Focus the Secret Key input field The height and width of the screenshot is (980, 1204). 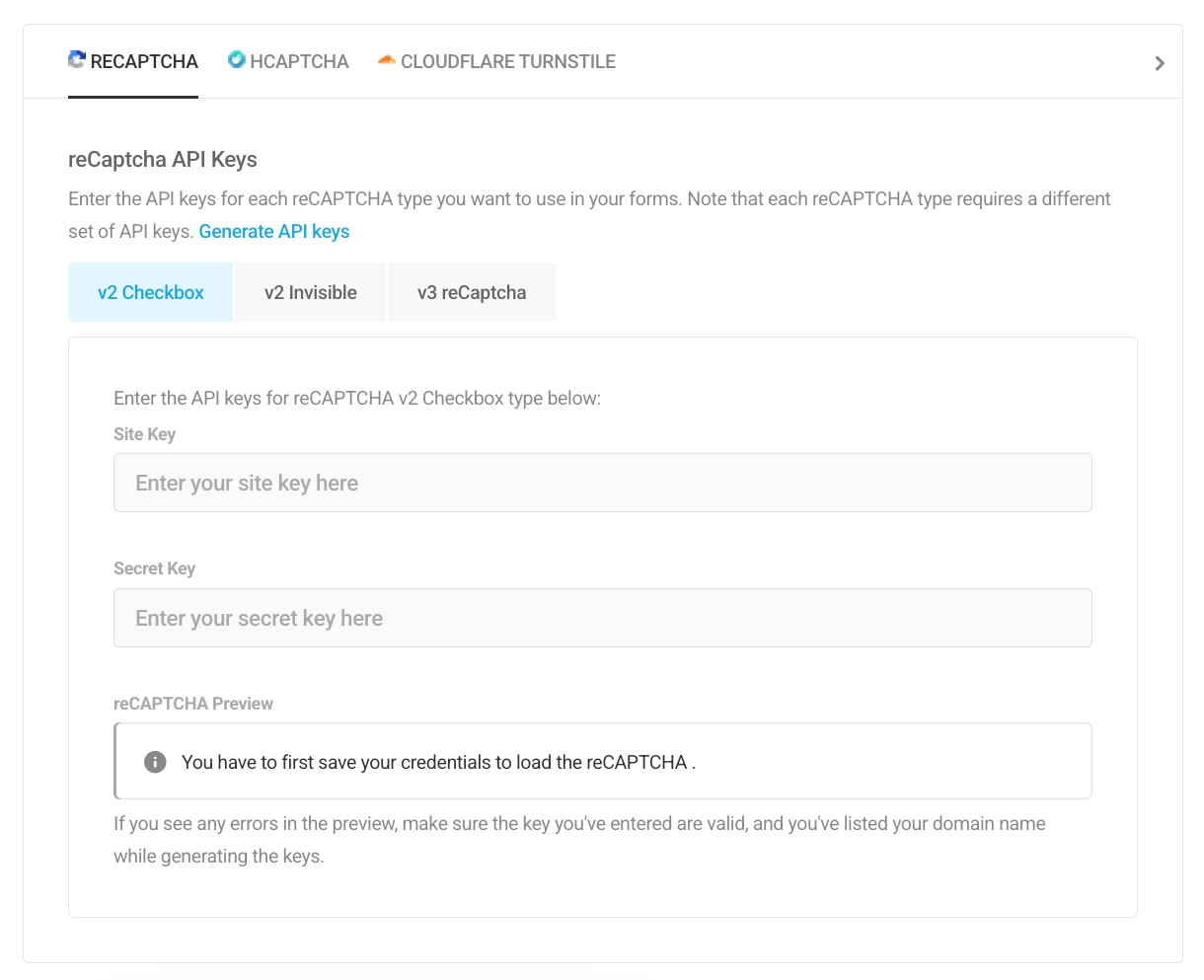(603, 618)
